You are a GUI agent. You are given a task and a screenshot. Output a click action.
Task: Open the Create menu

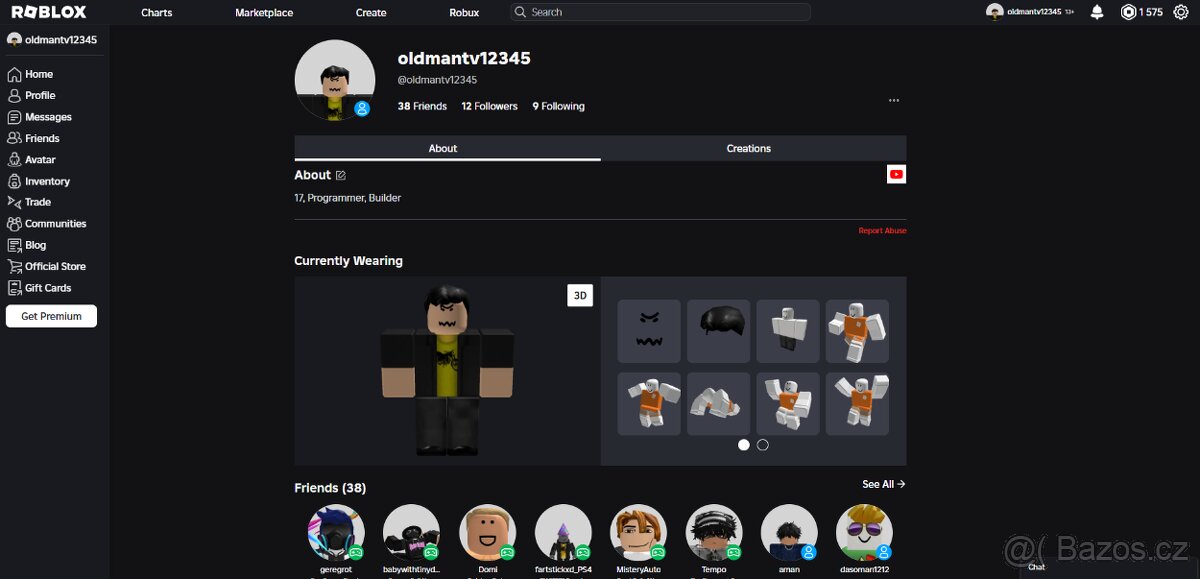(x=371, y=13)
